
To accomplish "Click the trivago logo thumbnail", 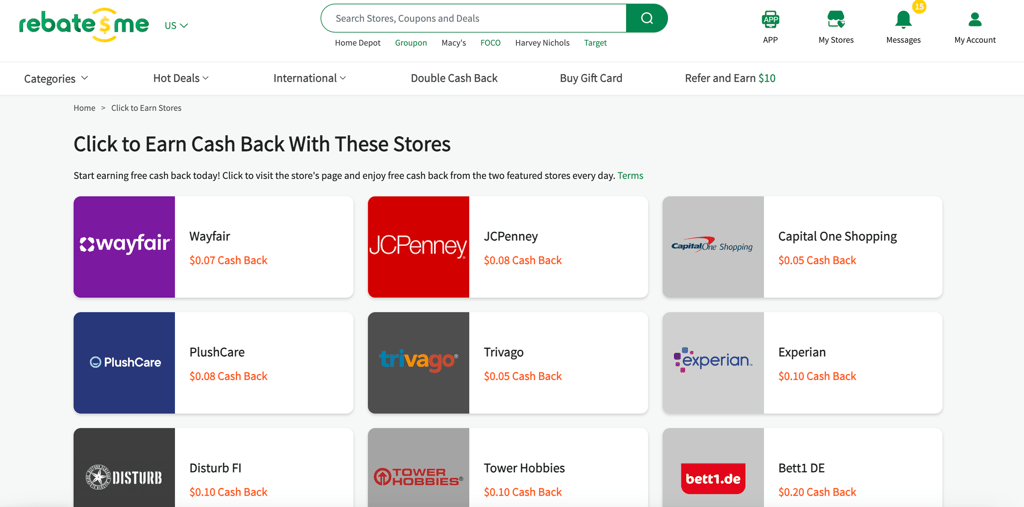I will click(x=419, y=363).
